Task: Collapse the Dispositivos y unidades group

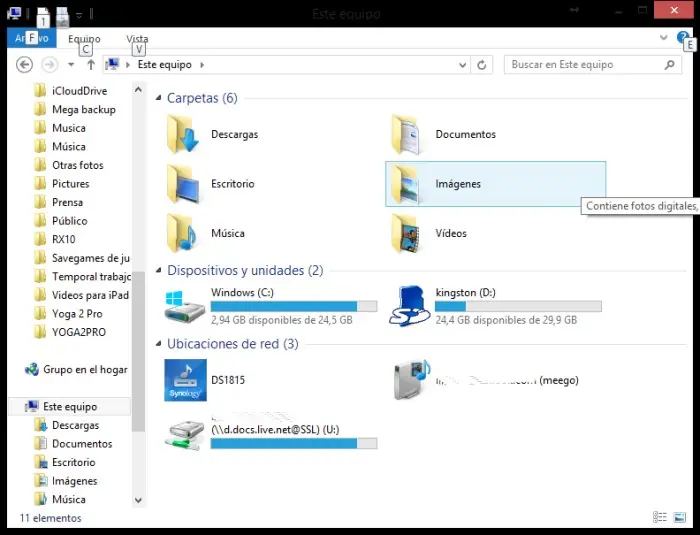Action: 158,270
